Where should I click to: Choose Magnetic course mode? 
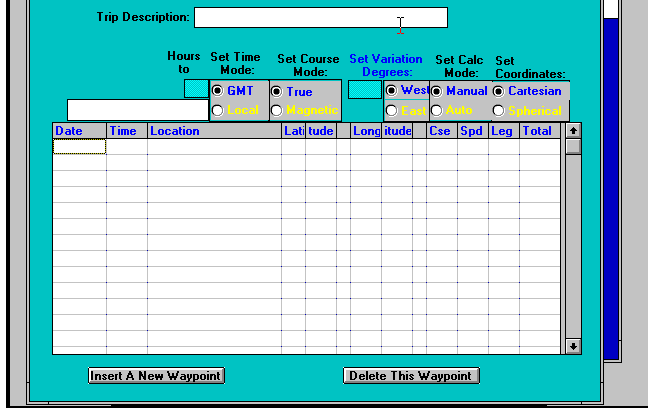click(277, 110)
